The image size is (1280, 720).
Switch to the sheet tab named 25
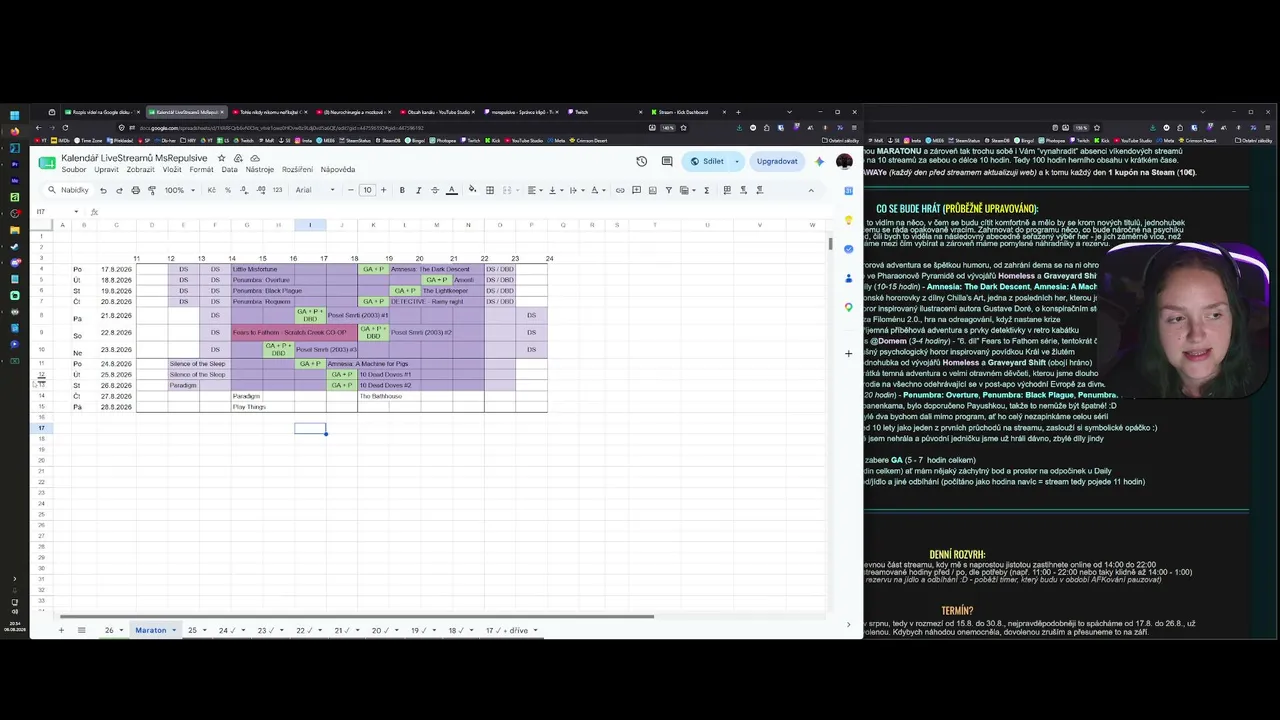[192, 631]
